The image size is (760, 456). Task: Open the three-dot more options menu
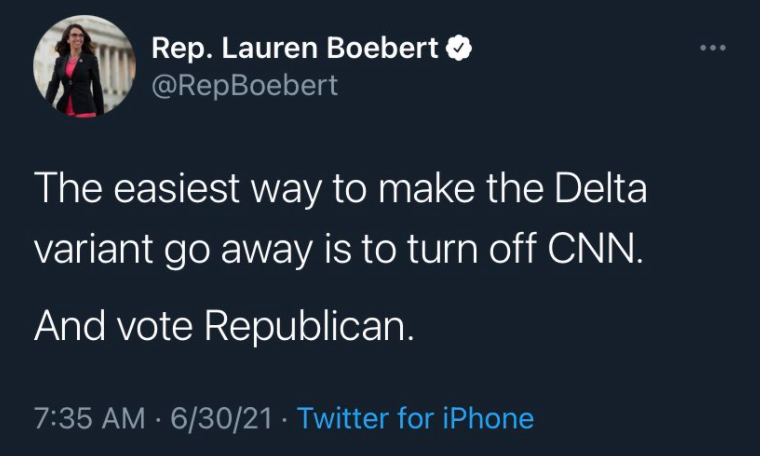tap(711, 47)
